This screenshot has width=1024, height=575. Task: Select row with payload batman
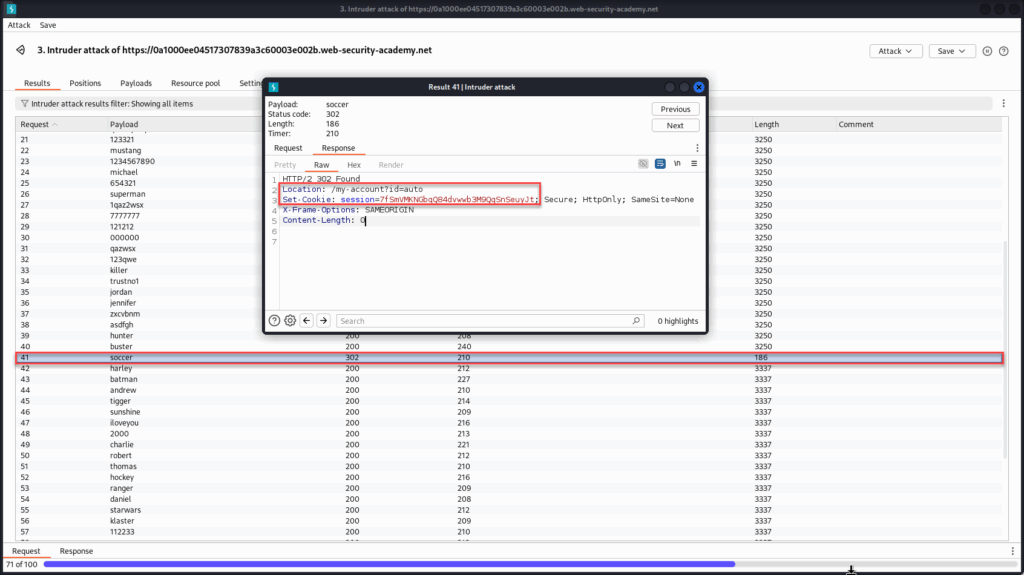pyautogui.click(x=509, y=379)
